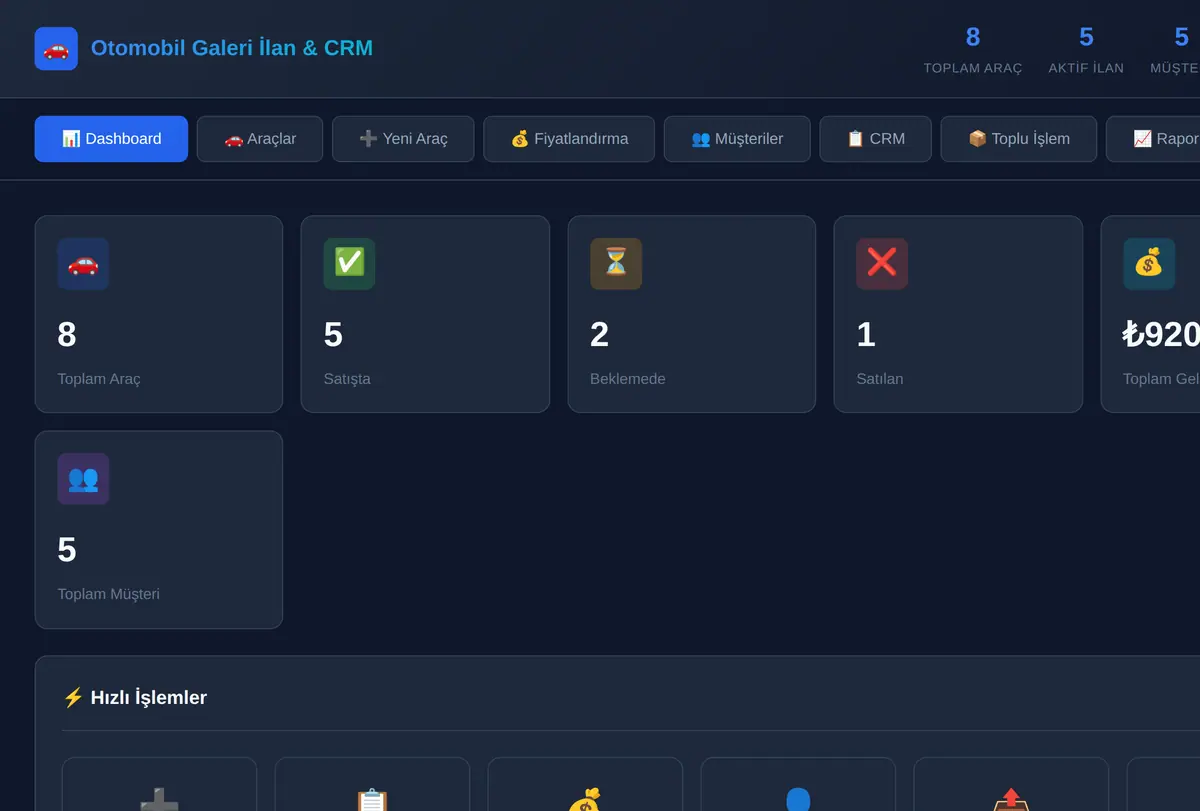Click the red X icon on Satılan card
The height and width of the screenshot is (811, 1200).
(x=882, y=264)
